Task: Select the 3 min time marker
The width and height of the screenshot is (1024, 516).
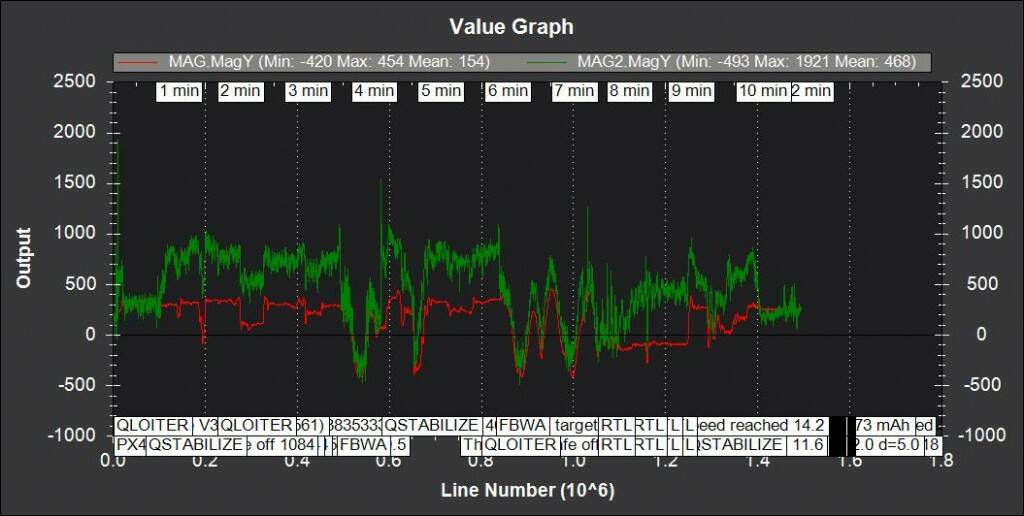Action: 308,91
